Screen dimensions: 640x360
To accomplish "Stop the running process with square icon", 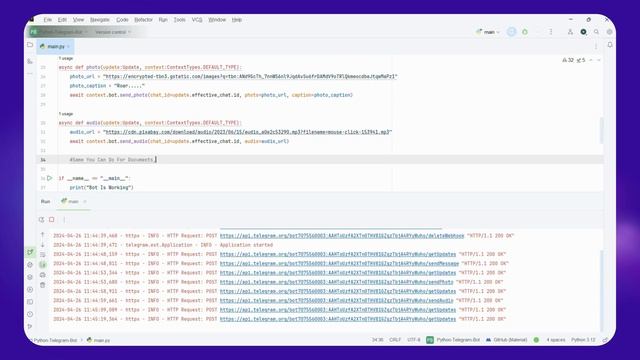I will pos(52,220).
